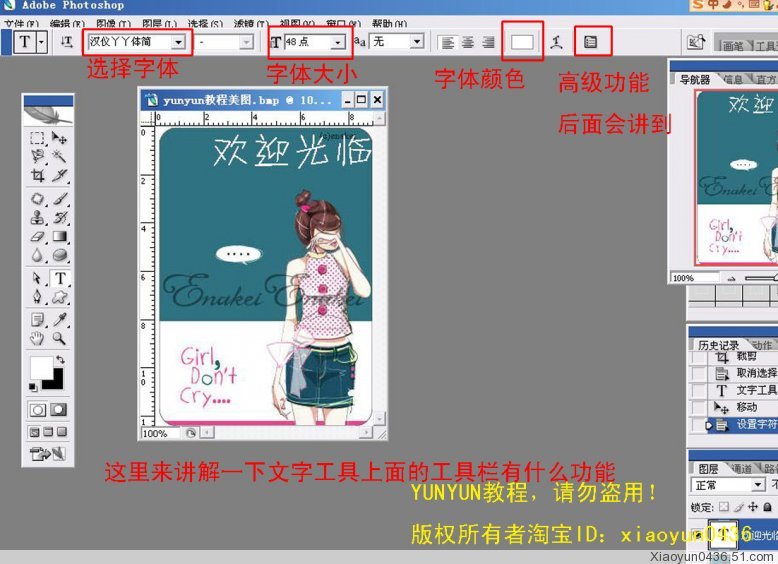Viewport: 778px width, 564px height.
Task: Select the History Brush tool
Action: [60, 218]
